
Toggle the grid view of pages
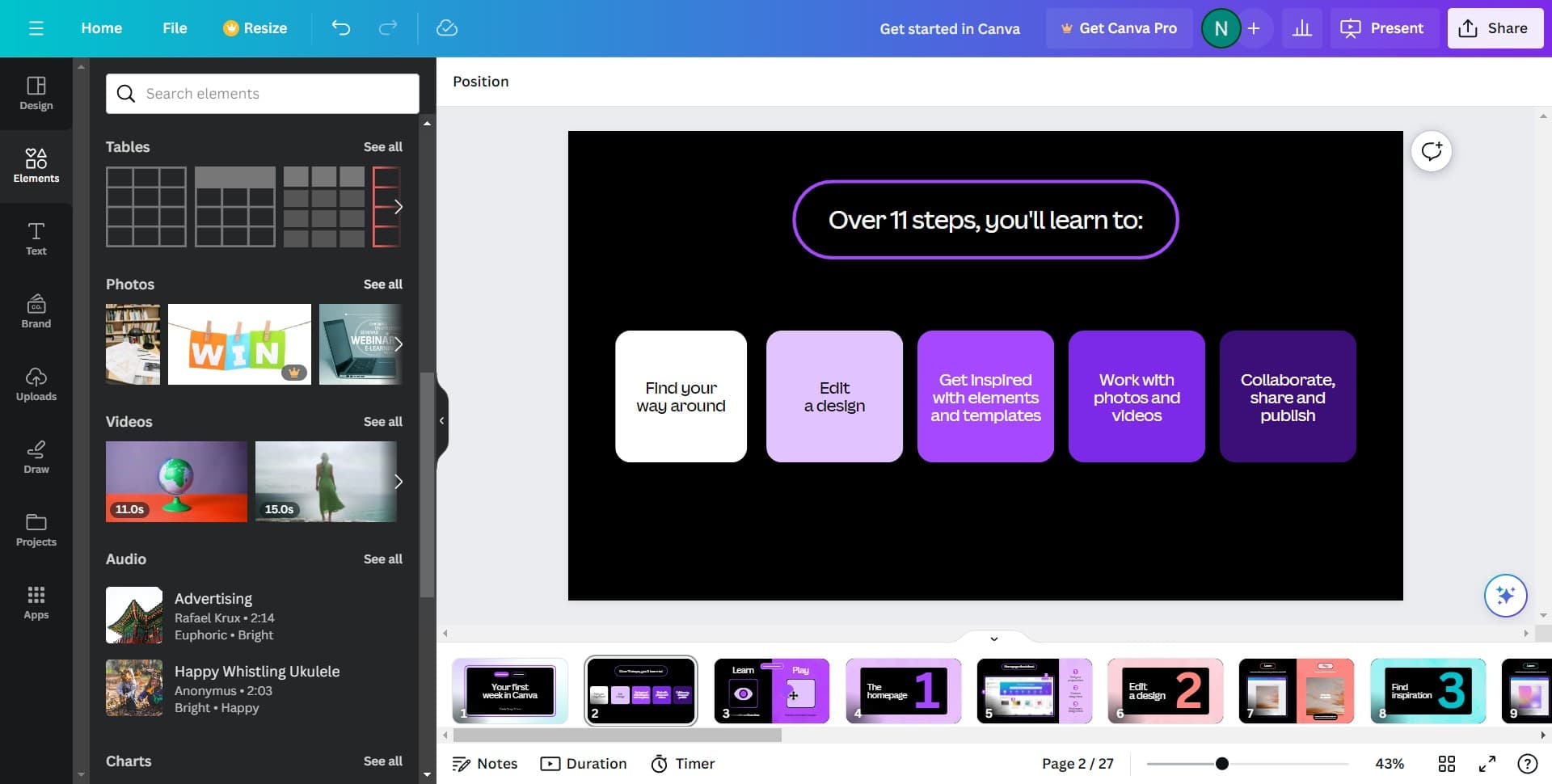1446,764
